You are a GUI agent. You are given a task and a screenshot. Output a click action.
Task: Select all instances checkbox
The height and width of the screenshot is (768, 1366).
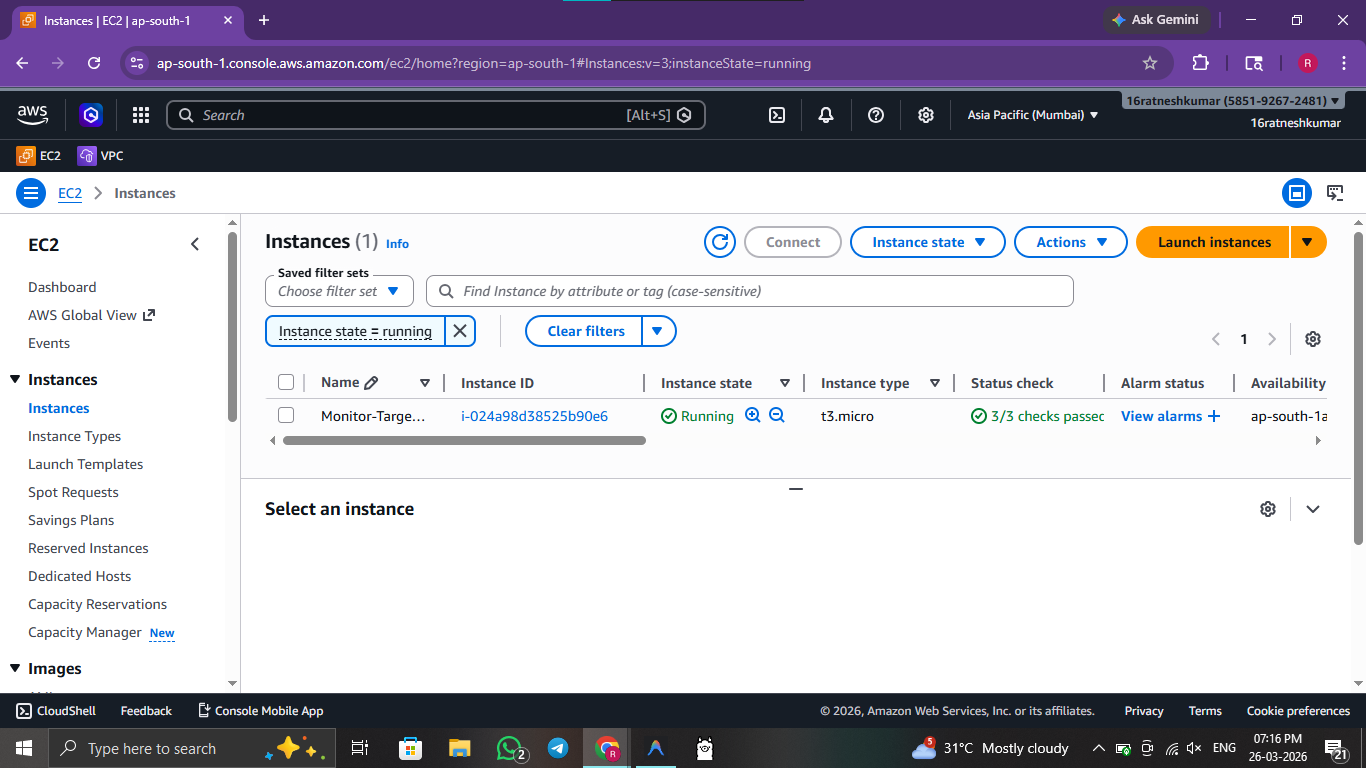pyautogui.click(x=286, y=382)
